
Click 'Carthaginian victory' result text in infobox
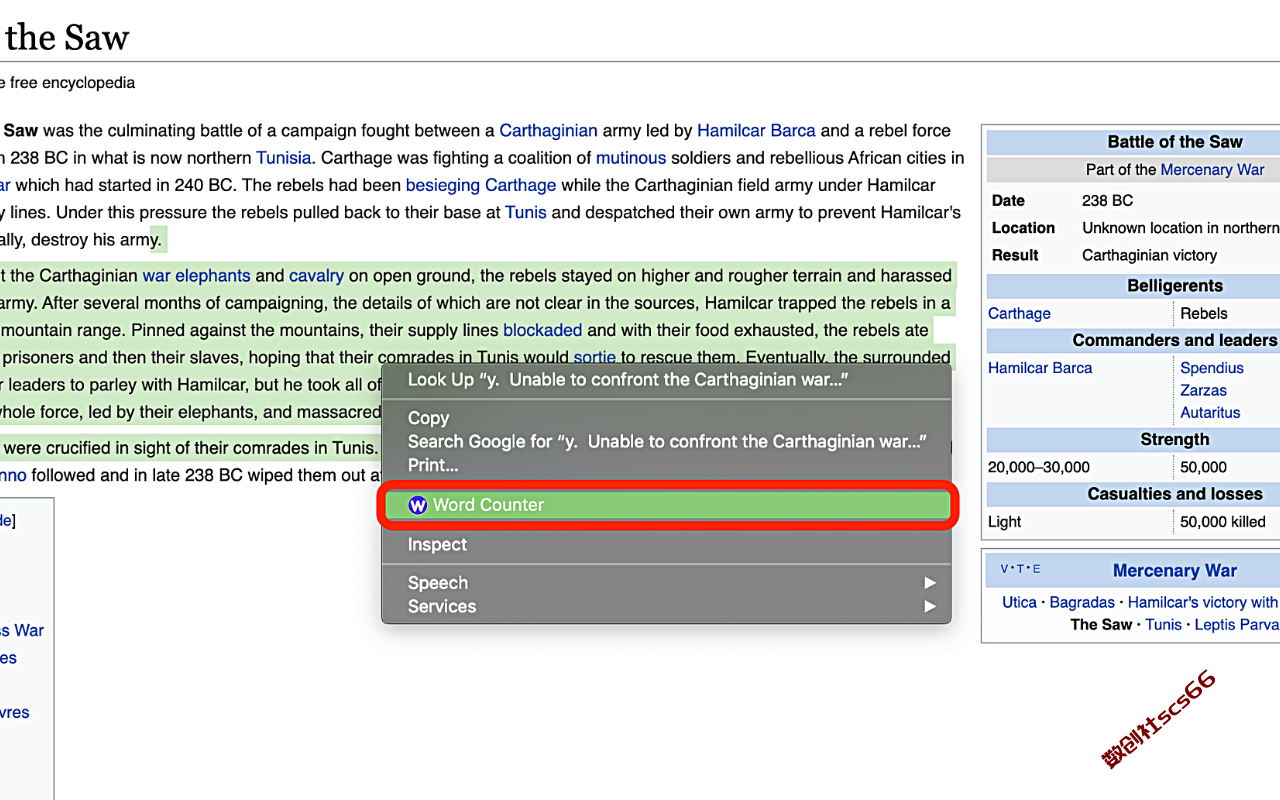click(x=1149, y=255)
